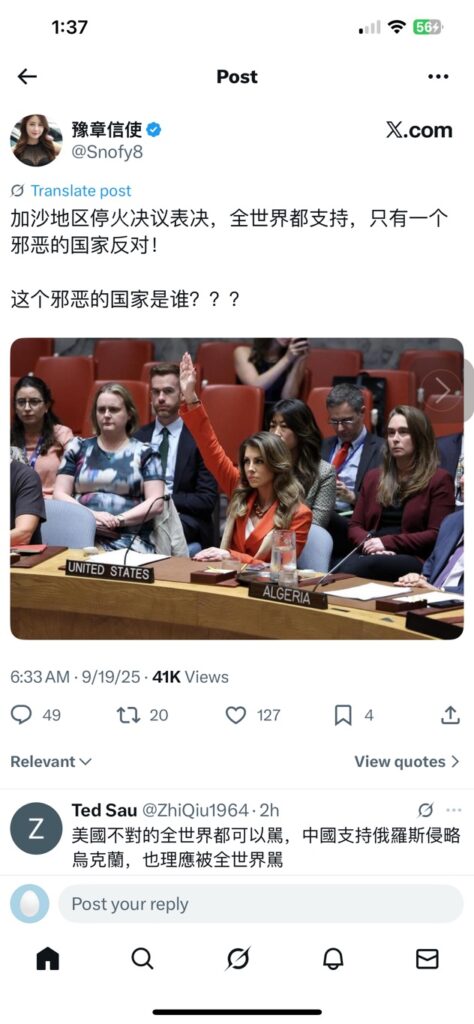Open messages envelope in bottom bar

pyautogui.click(x=427, y=959)
